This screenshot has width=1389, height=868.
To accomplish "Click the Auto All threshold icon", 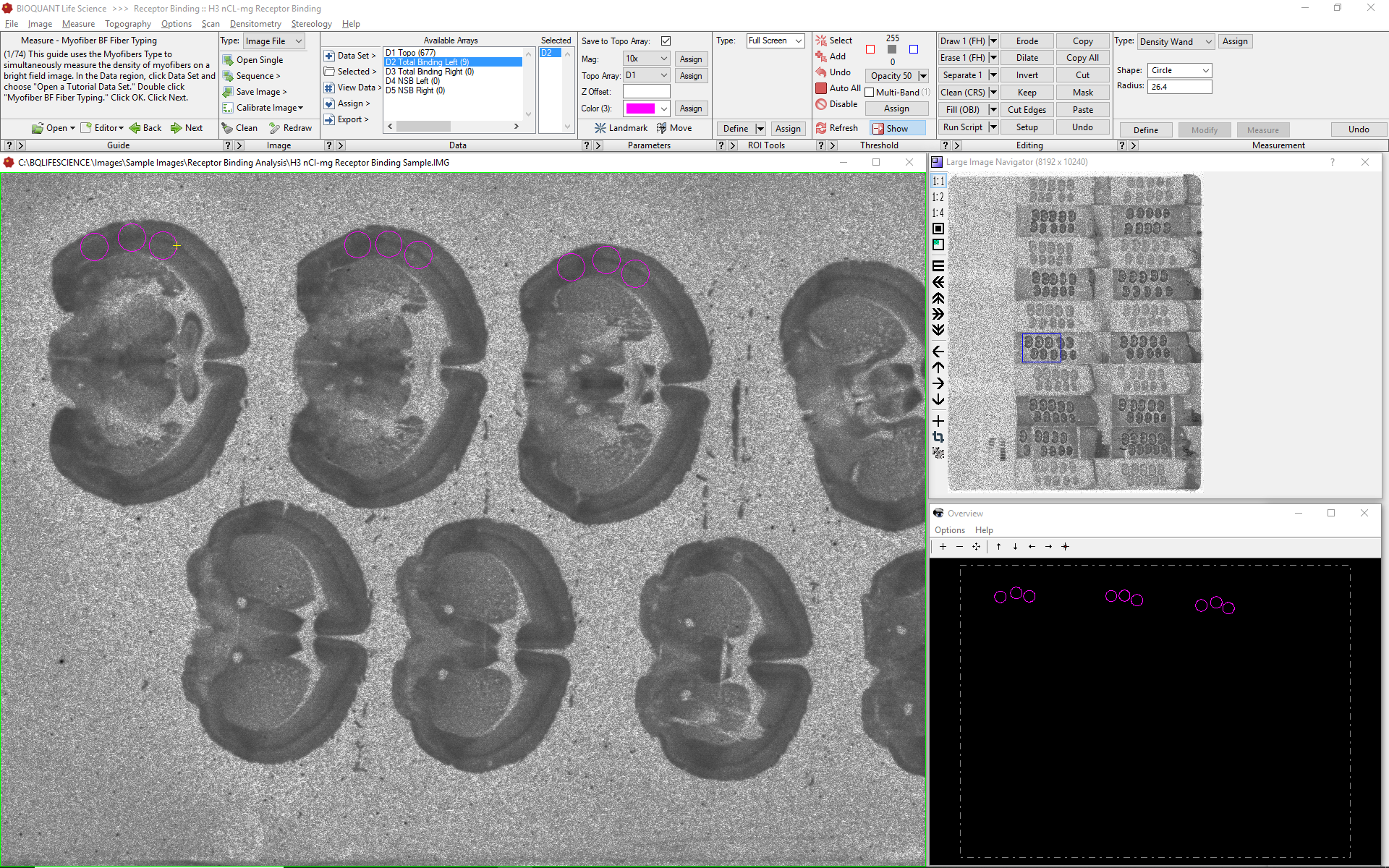I will [x=821, y=88].
